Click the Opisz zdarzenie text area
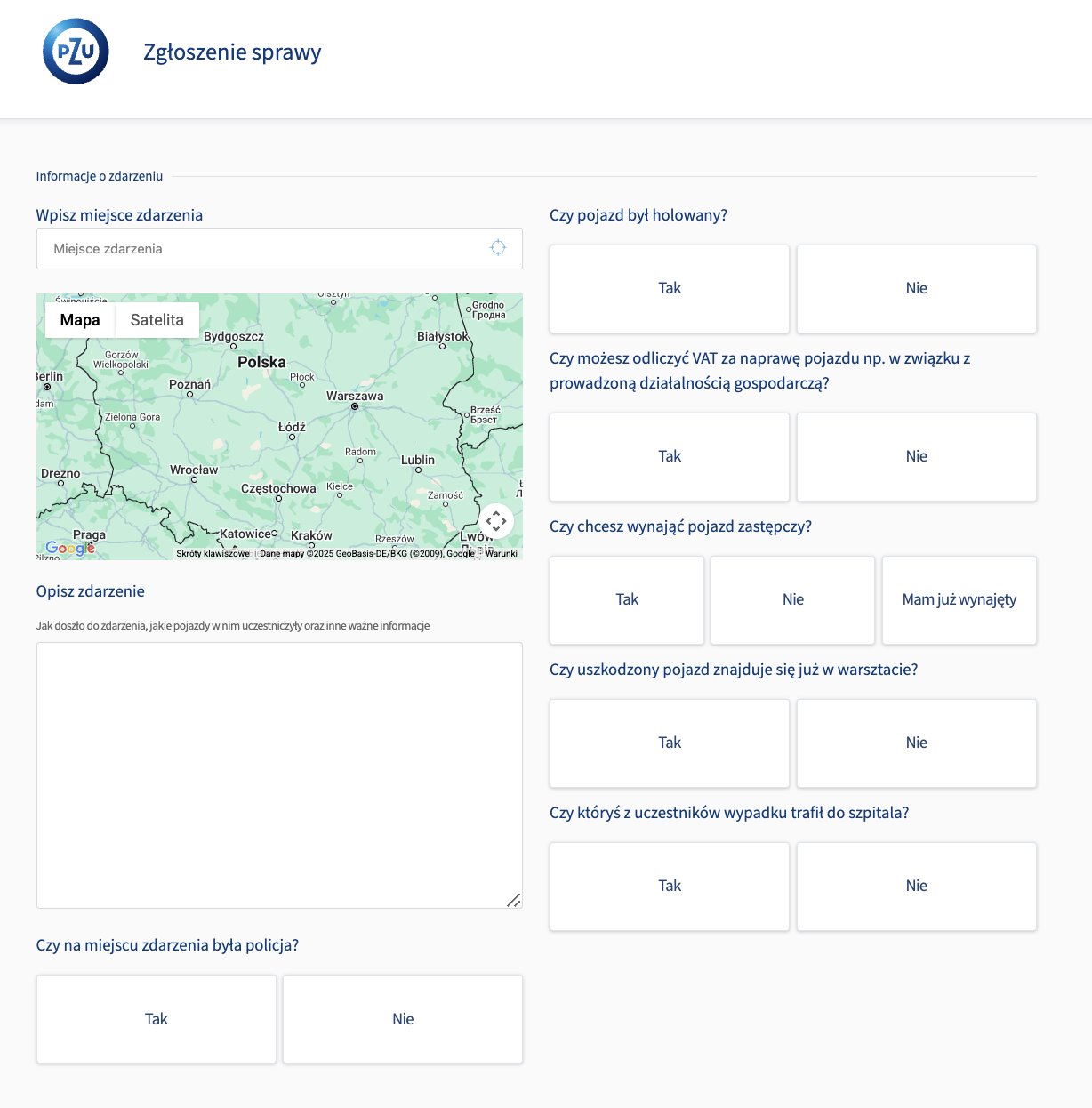The image size is (1092, 1108). (x=279, y=775)
